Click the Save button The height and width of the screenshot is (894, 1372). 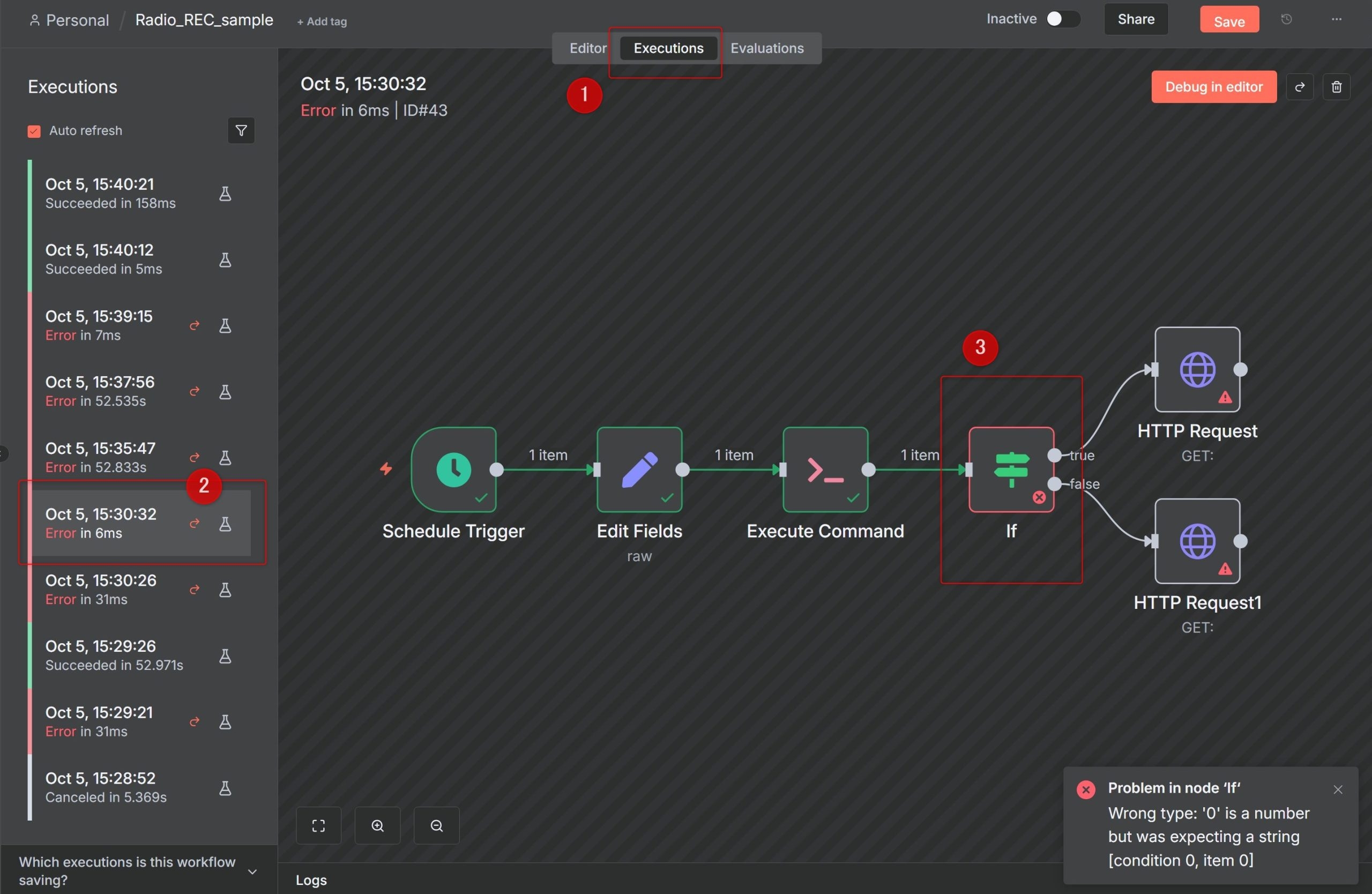(1229, 21)
